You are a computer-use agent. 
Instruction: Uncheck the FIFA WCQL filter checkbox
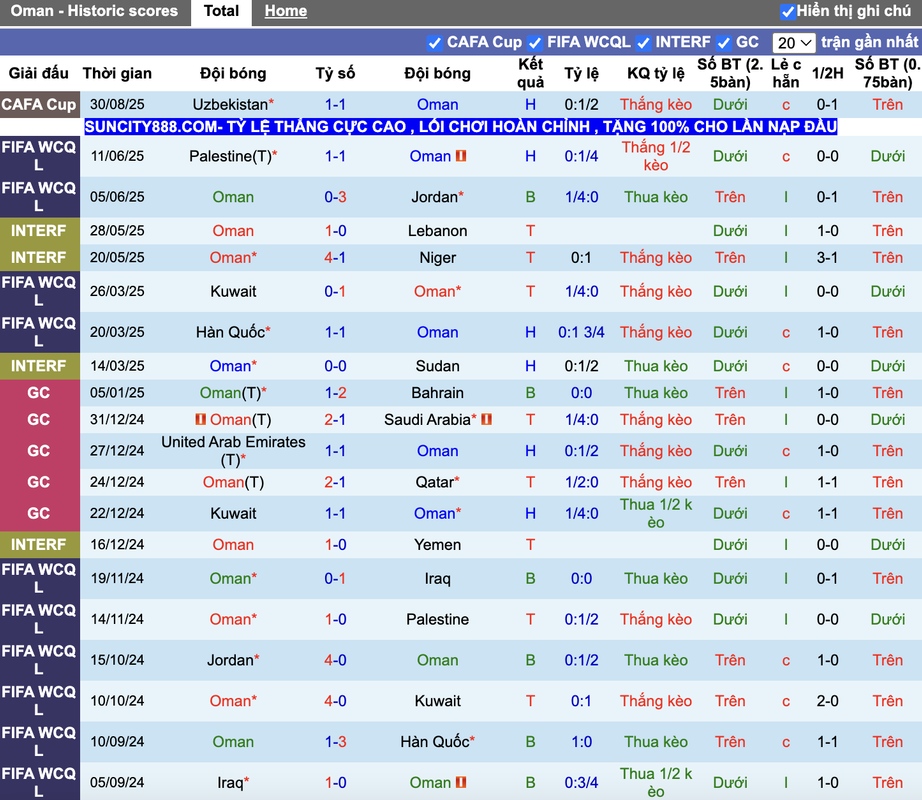tap(535, 43)
